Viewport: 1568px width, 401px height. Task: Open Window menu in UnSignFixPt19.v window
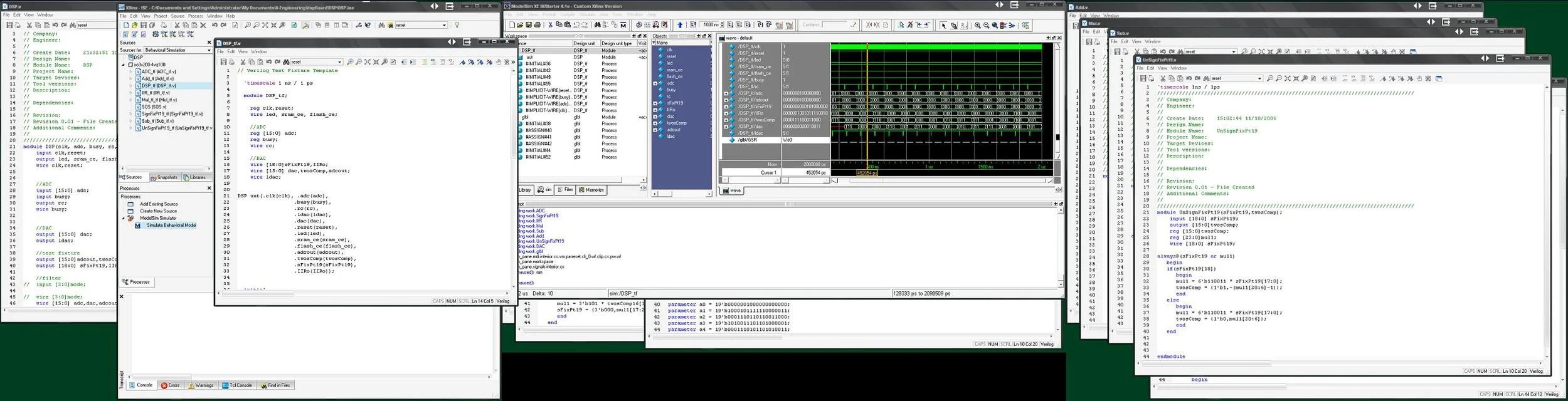coord(1179,68)
